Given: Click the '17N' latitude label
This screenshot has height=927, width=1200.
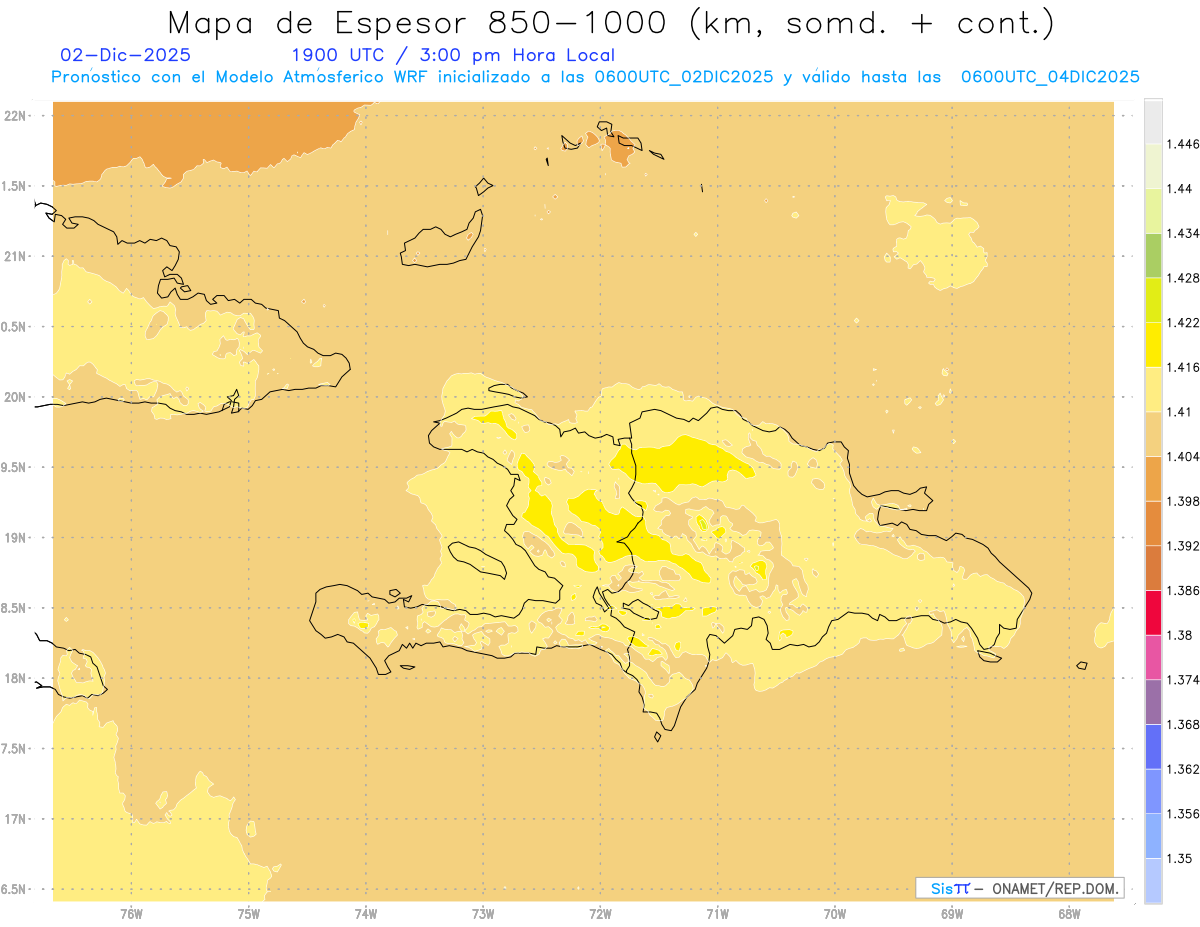Looking at the screenshot, I should [15, 819].
